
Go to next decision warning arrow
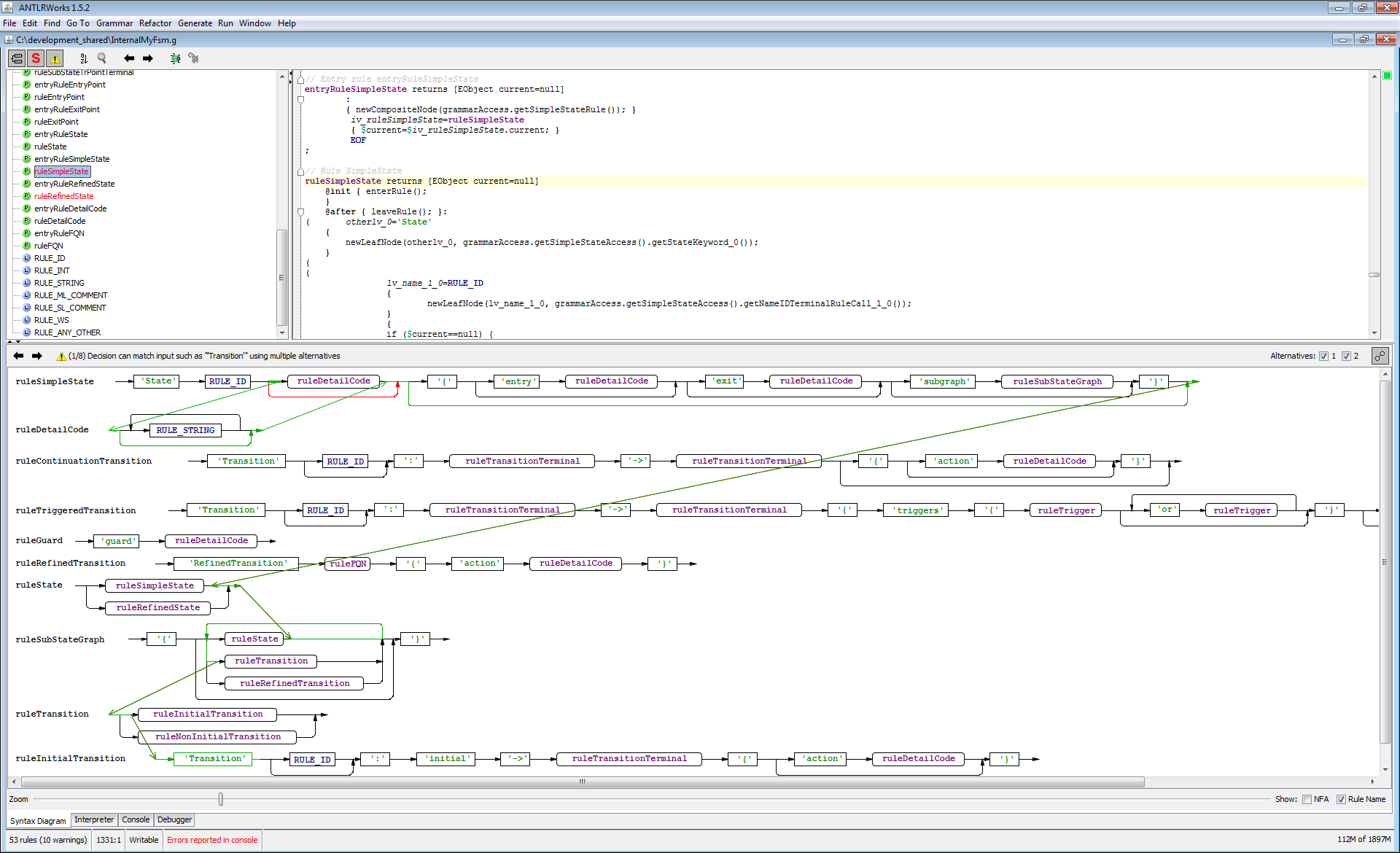[x=37, y=357]
